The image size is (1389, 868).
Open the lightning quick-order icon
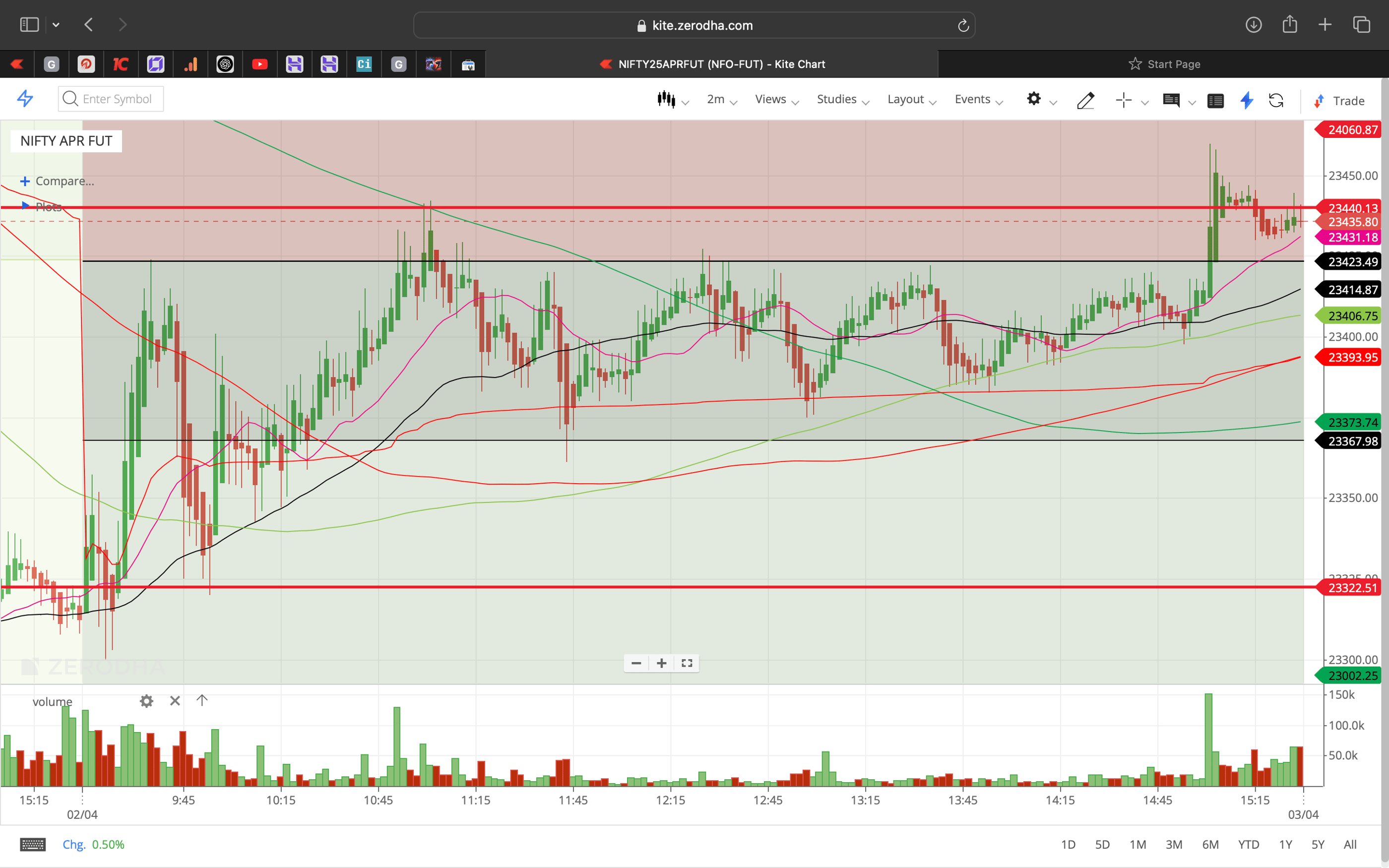1246,101
